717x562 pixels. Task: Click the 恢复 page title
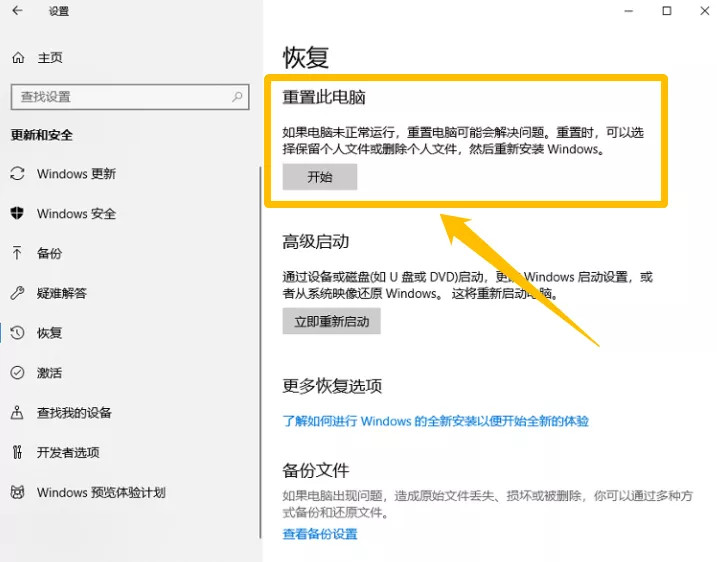coord(305,57)
